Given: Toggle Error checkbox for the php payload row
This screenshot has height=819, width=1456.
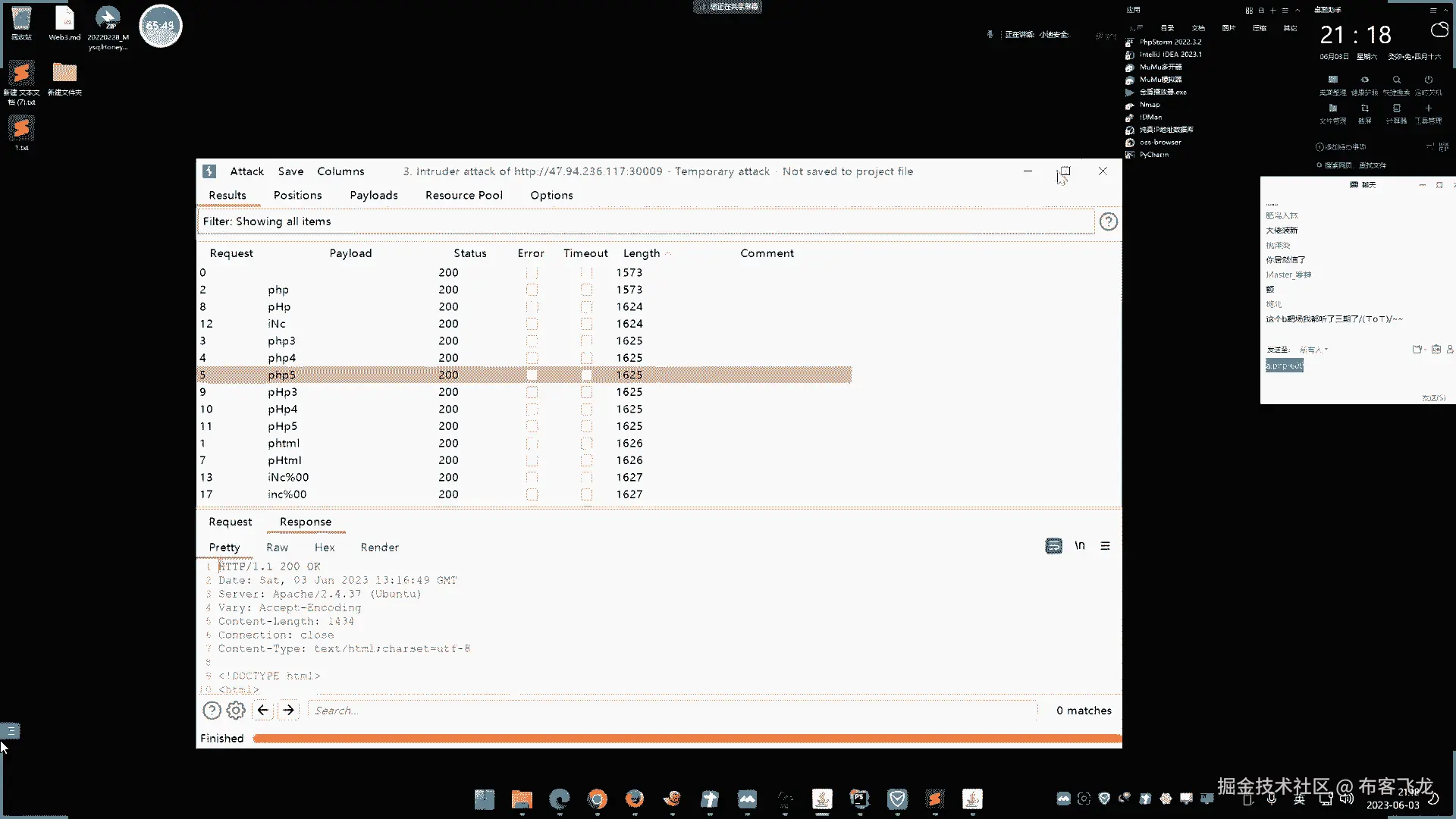Looking at the screenshot, I should pyautogui.click(x=532, y=290).
